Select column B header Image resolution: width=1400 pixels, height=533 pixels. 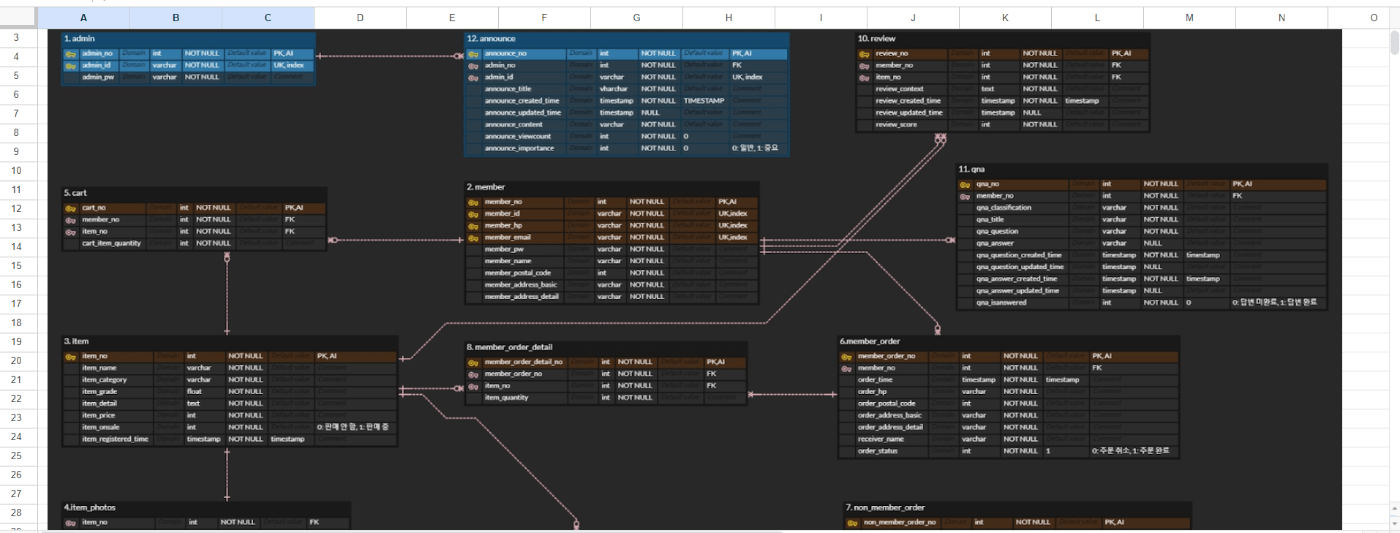coord(176,18)
